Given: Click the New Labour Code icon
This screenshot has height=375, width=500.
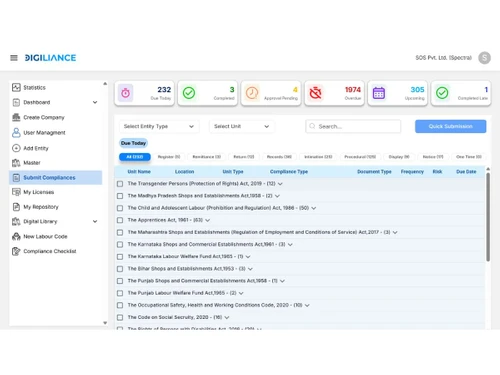Looking at the screenshot, I should tap(16, 236).
